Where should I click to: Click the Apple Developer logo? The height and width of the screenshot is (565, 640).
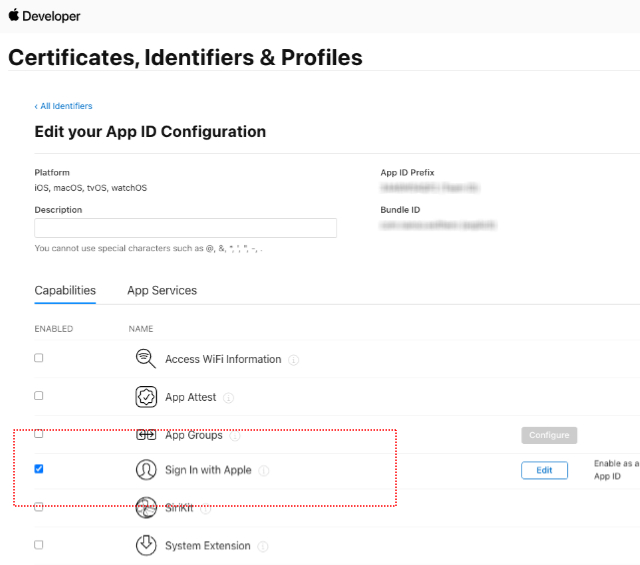click(44, 16)
